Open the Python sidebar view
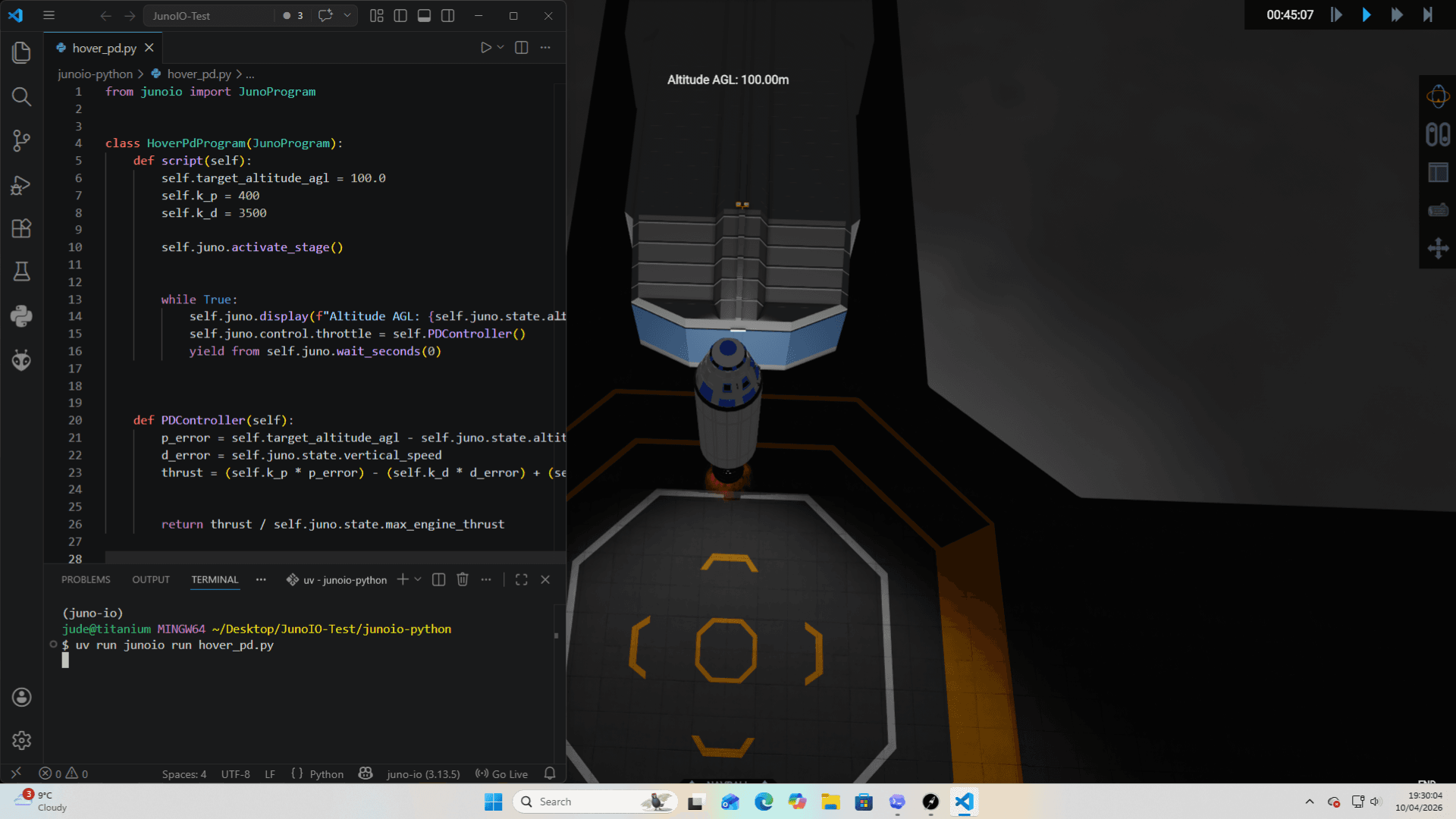The height and width of the screenshot is (819, 1456). point(21,315)
